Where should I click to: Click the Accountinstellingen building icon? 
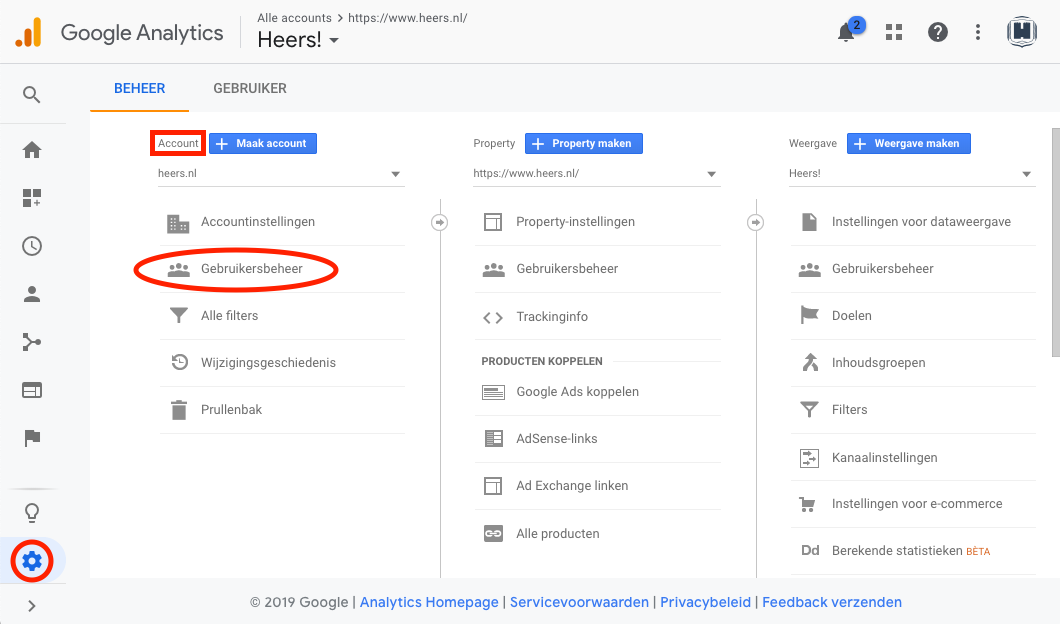click(178, 222)
